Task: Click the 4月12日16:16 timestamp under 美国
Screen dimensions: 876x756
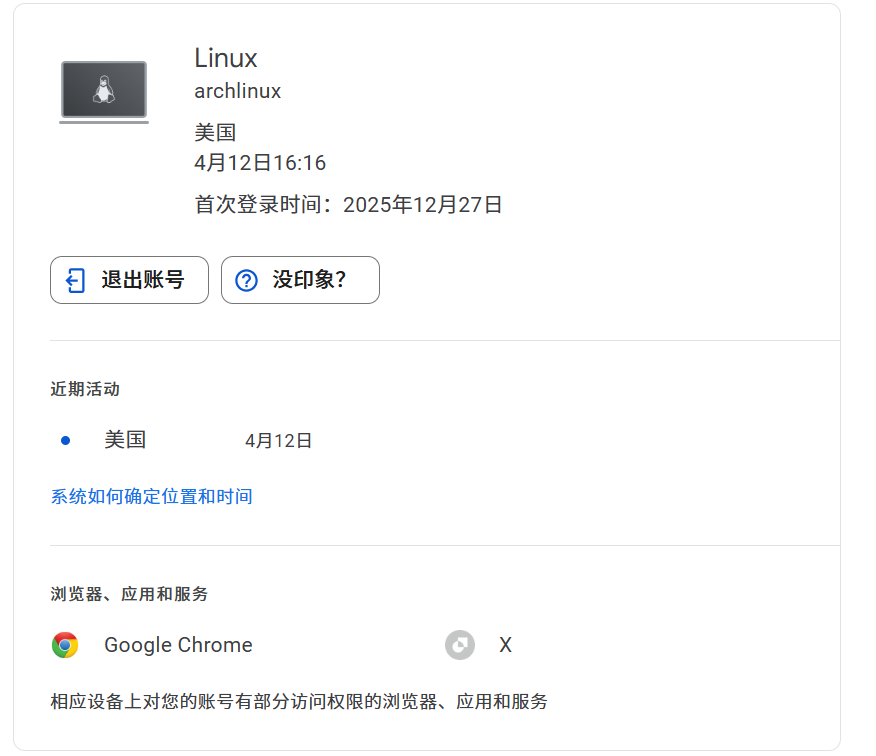Action: [x=261, y=162]
